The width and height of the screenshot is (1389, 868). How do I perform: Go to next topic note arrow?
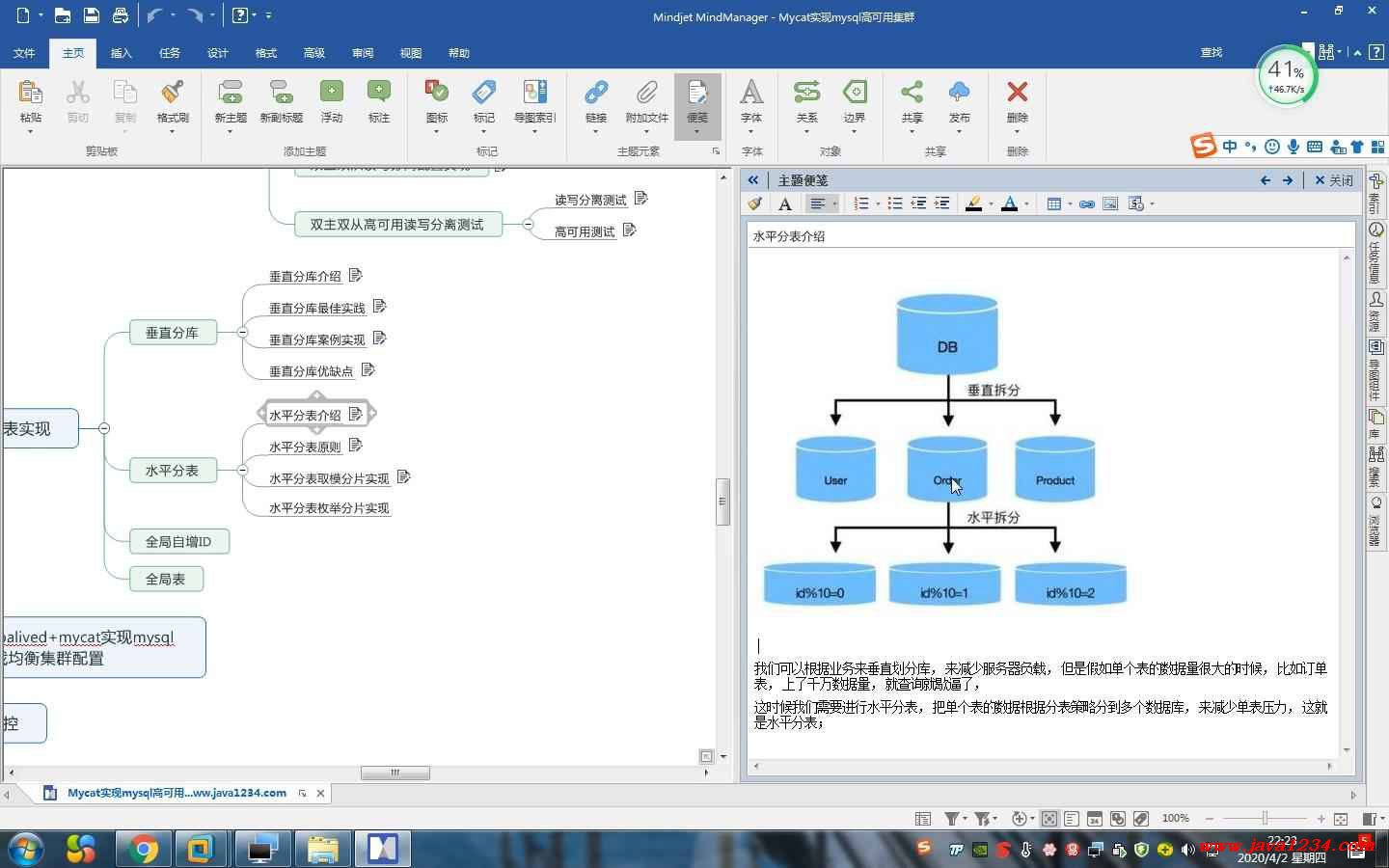1288,180
